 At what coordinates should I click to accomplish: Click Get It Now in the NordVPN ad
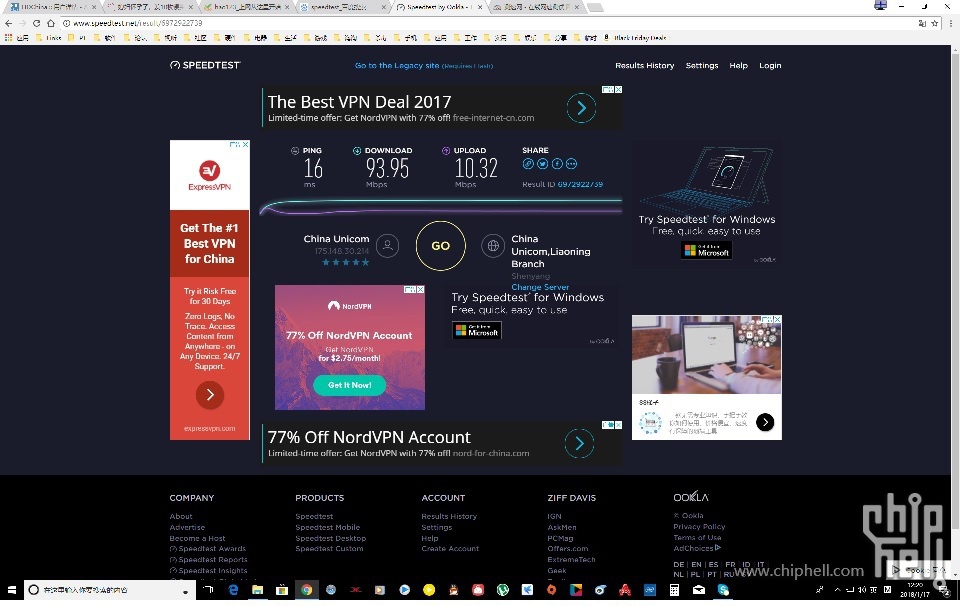pyautogui.click(x=350, y=385)
